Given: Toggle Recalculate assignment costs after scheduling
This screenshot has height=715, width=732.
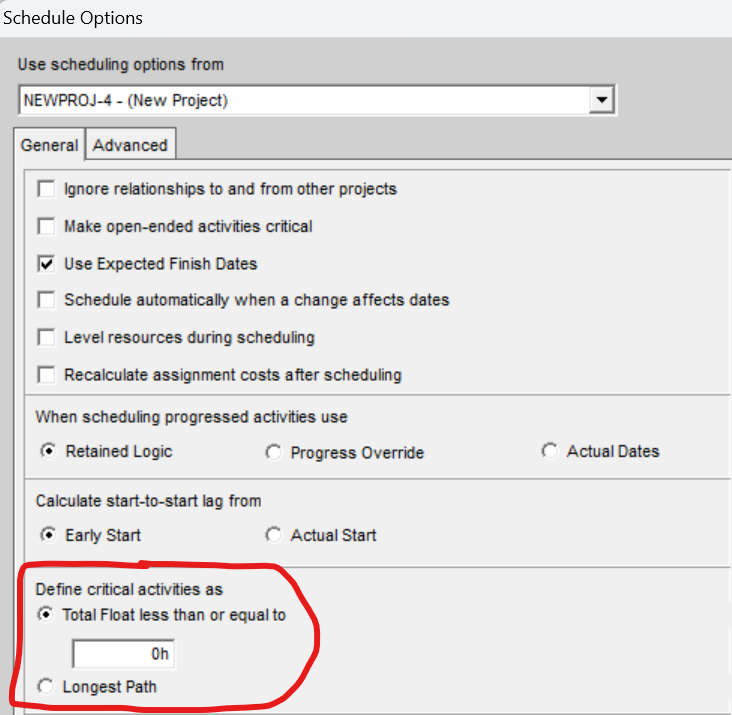Looking at the screenshot, I should click(x=46, y=375).
